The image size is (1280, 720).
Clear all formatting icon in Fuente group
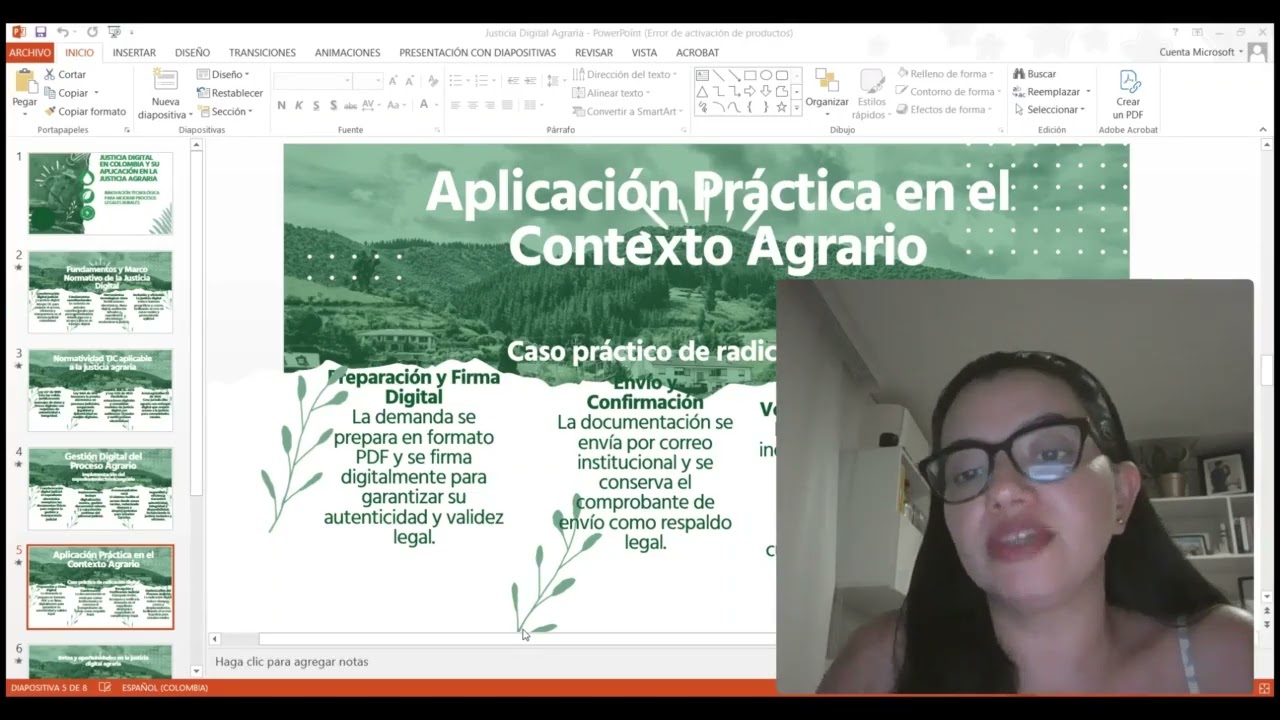[434, 80]
